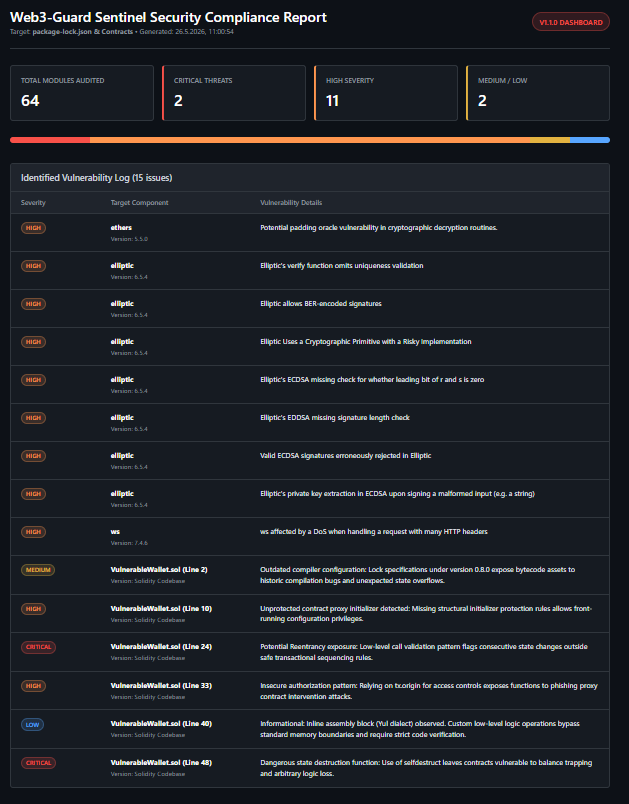This screenshot has width=629, height=804.
Task: Click elliptic name in EDDSA signature length row
Action: pyautogui.click(x=122, y=417)
